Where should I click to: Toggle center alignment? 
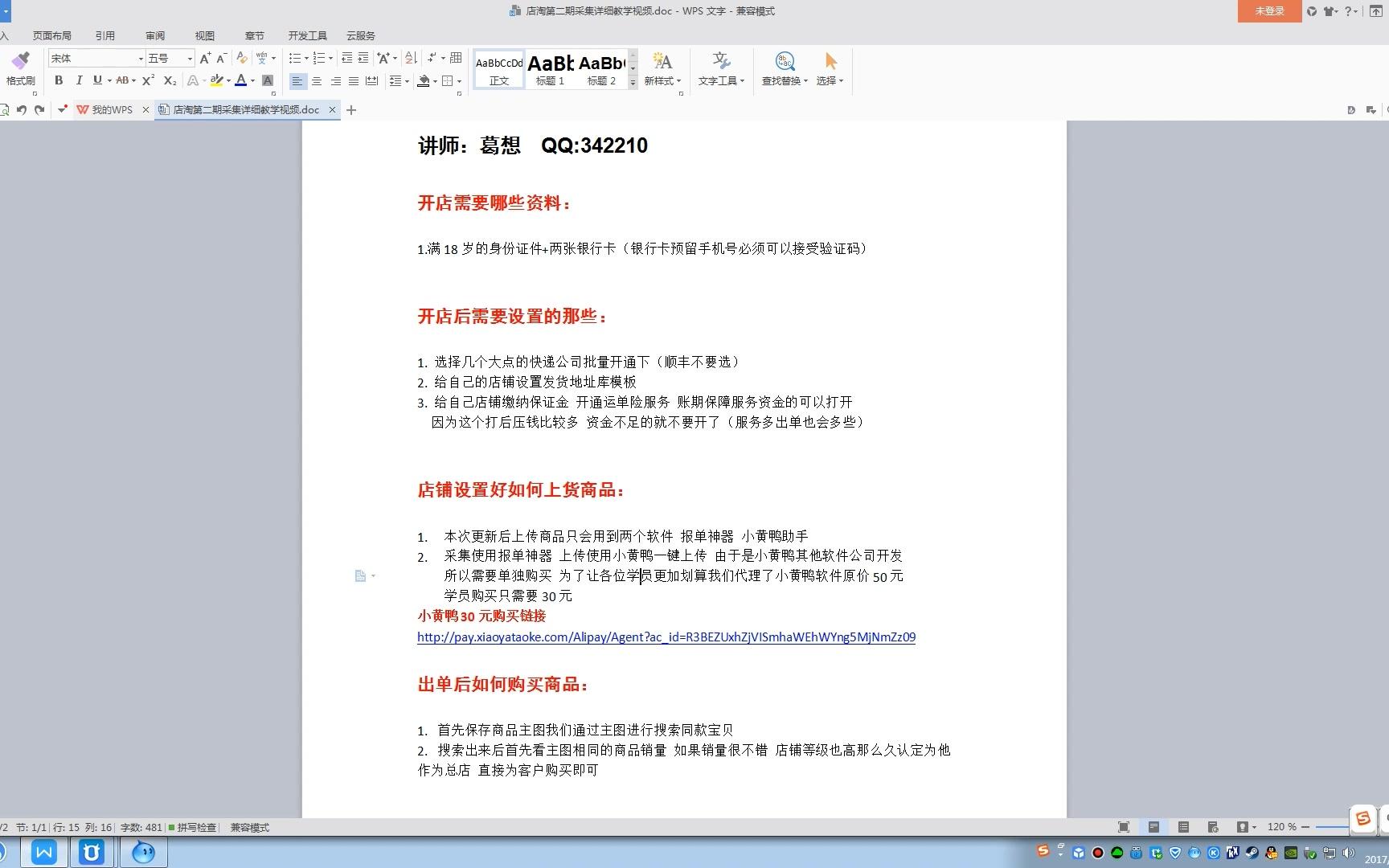click(317, 80)
